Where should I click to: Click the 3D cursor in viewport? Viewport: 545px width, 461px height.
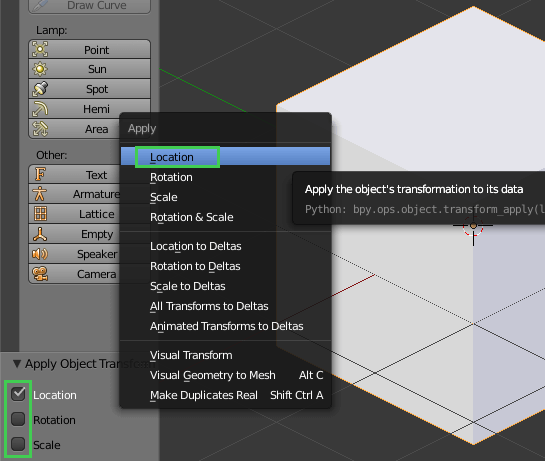point(473,226)
